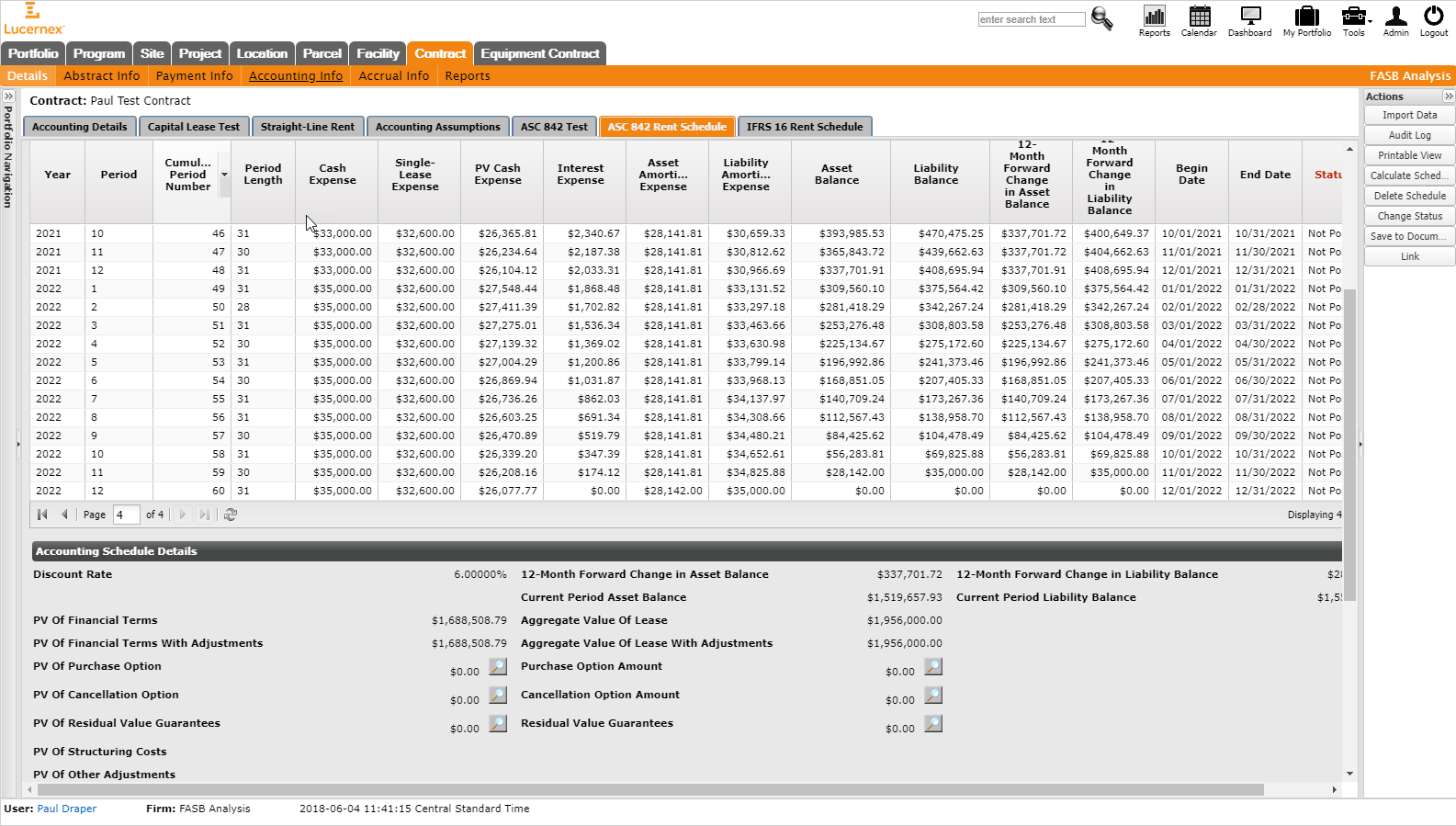Open Abstract Info submenu
This screenshot has height=826, width=1456.
tap(102, 76)
